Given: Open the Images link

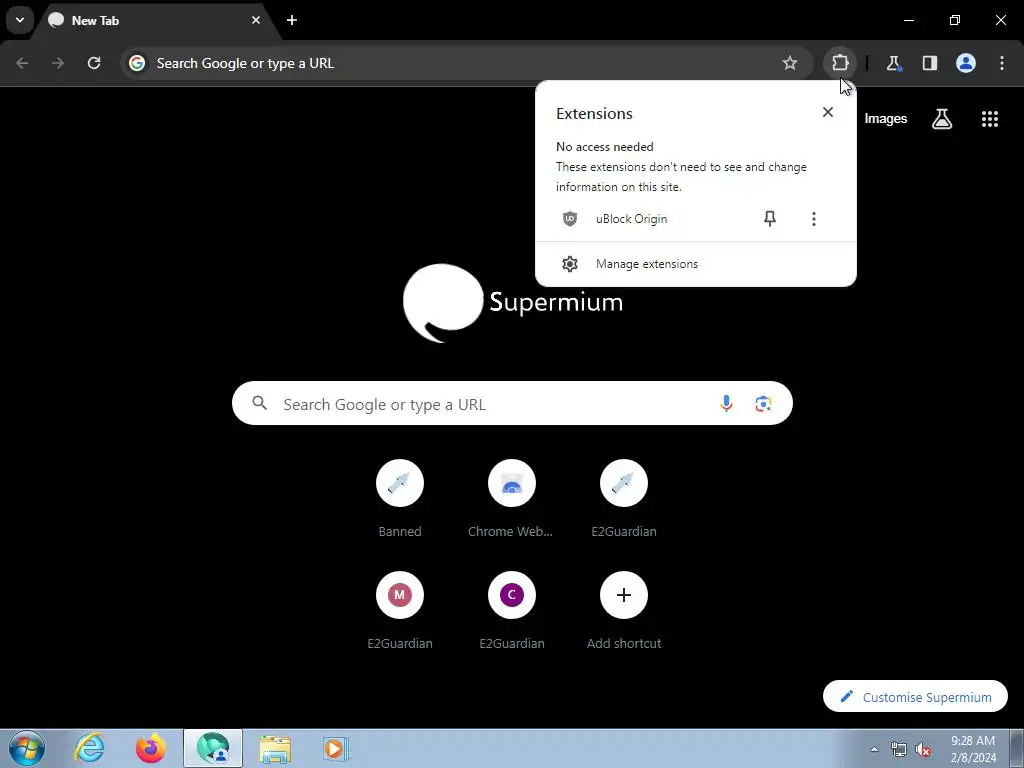Looking at the screenshot, I should tap(886, 119).
